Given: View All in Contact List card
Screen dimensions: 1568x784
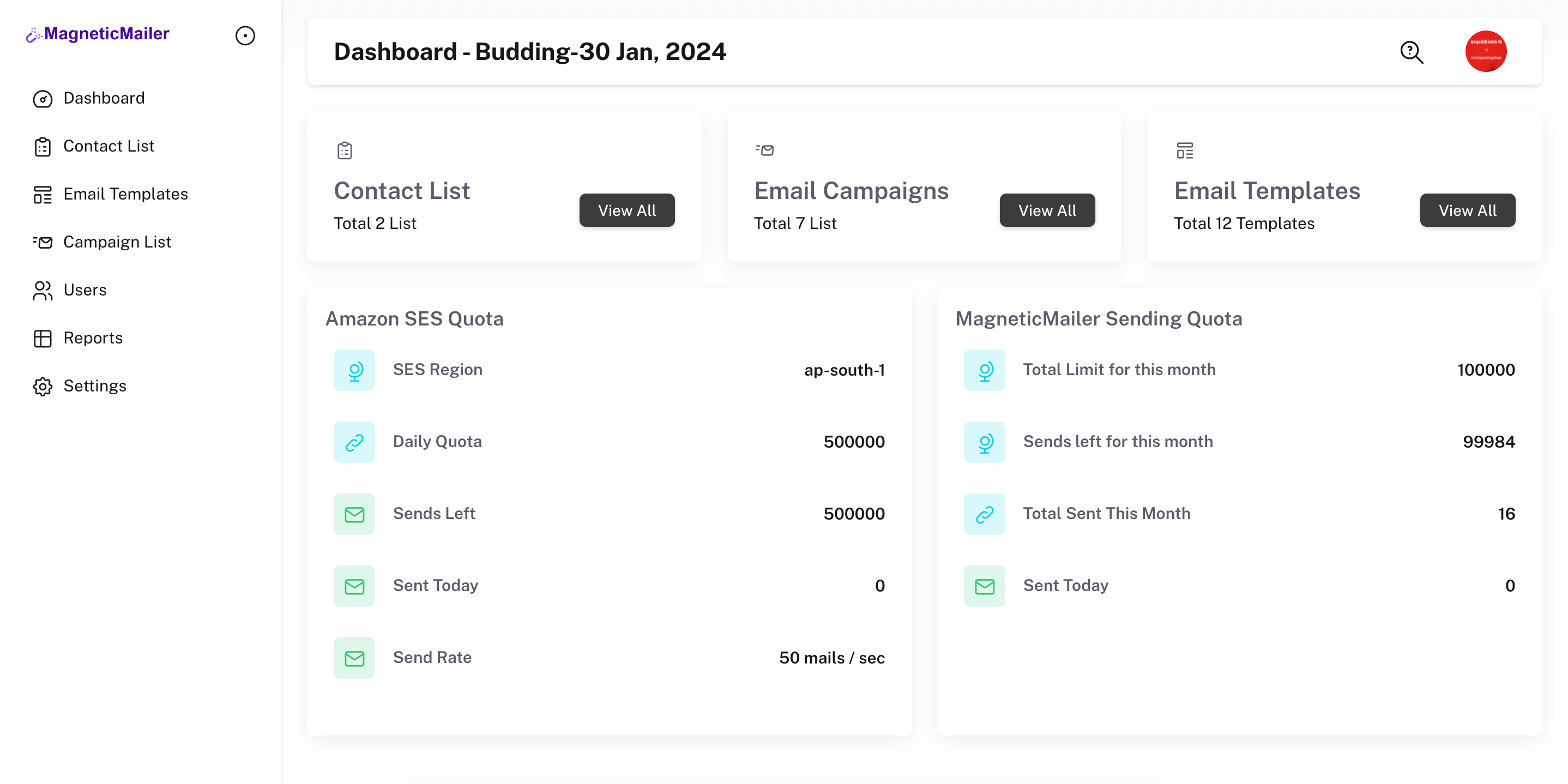Looking at the screenshot, I should [626, 210].
